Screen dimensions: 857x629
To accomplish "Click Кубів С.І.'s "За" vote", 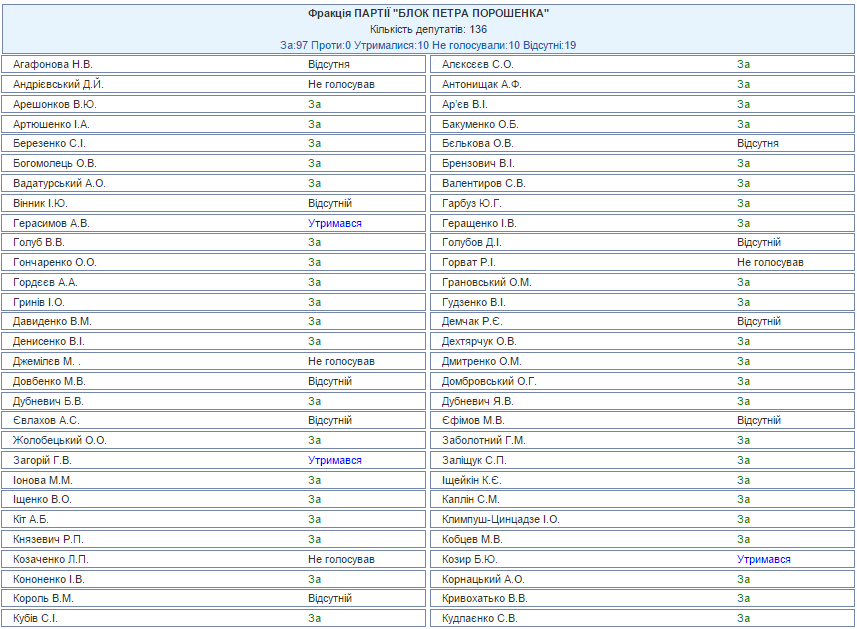I will pos(314,618).
